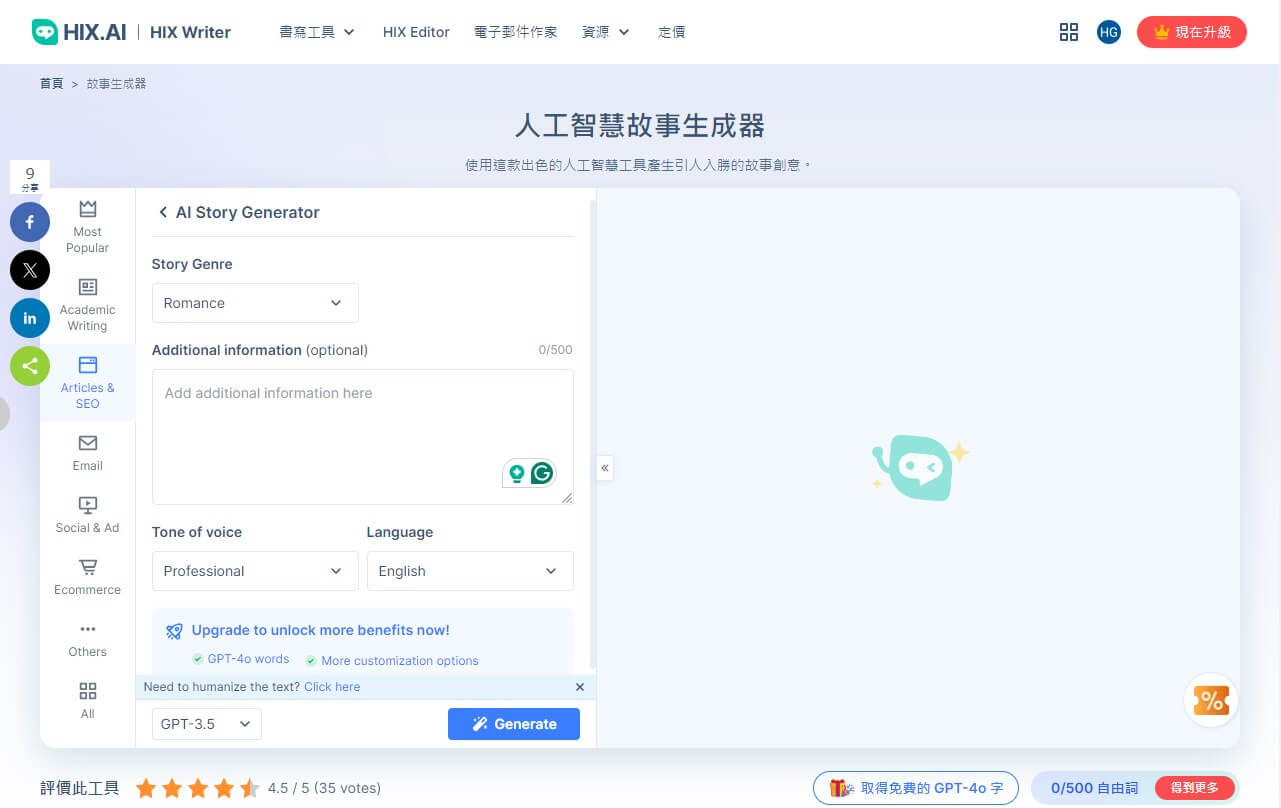Open 定價 pricing page
1281x808 pixels.
672,32
